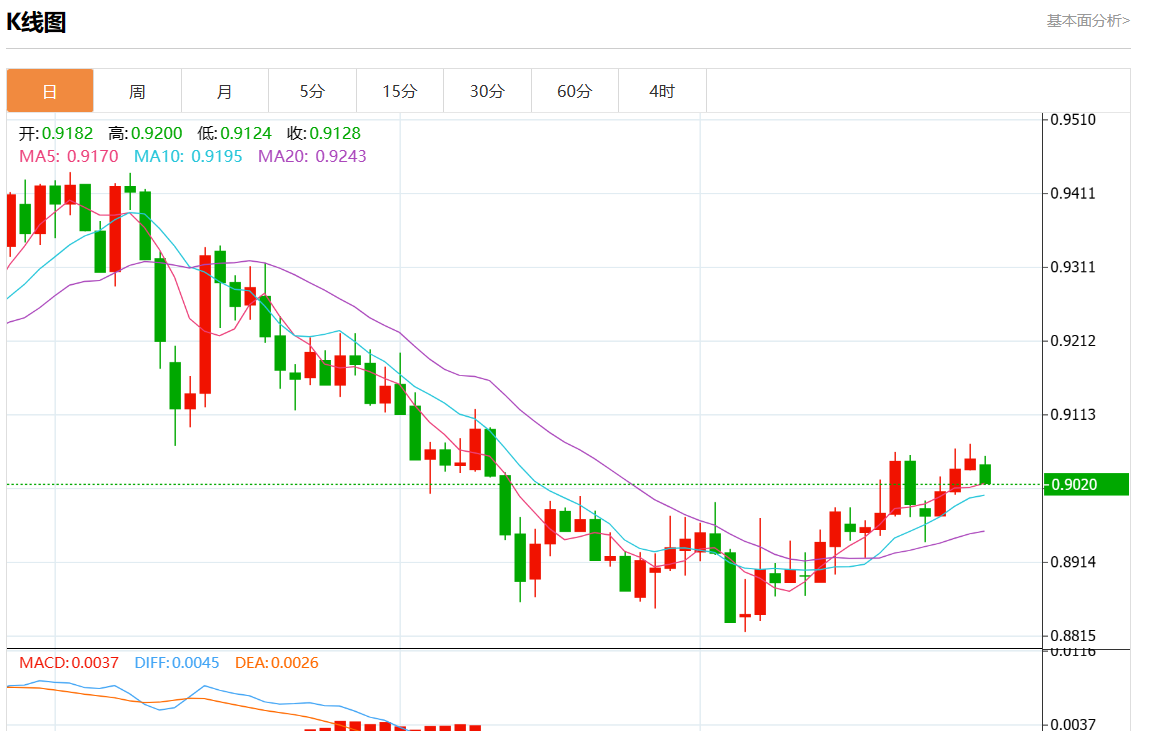Click the 0.9311 price axis label

pyautogui.click(x=1073, y=267)
